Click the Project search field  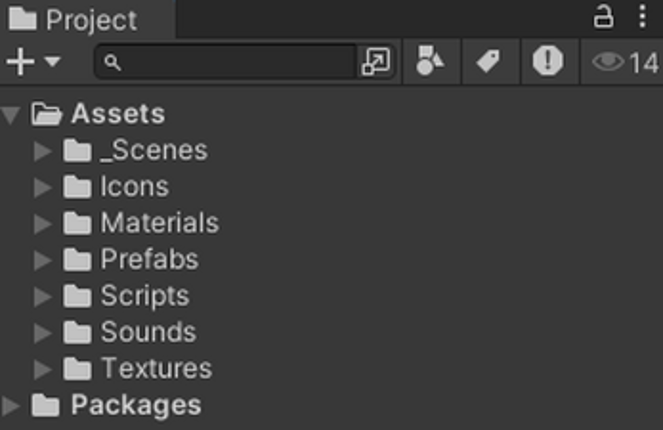[x=235, y=62]
